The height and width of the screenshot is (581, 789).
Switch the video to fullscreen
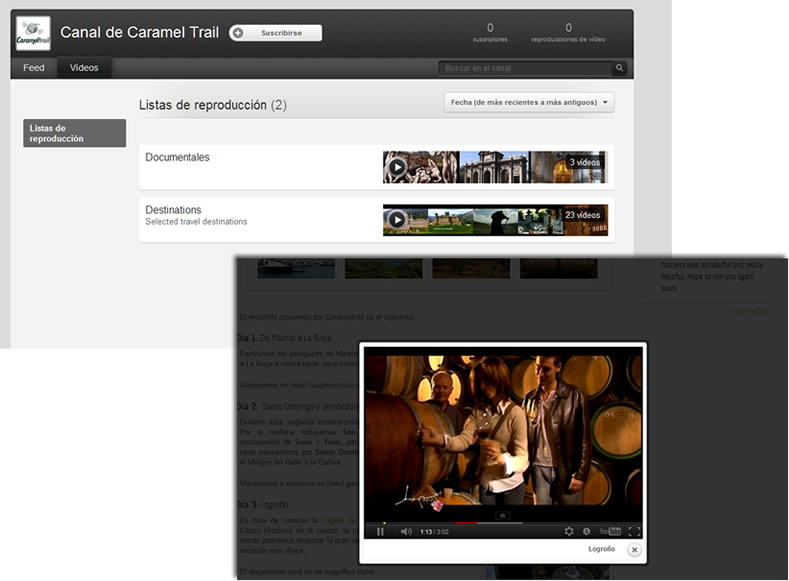click(x=634, y=531)
